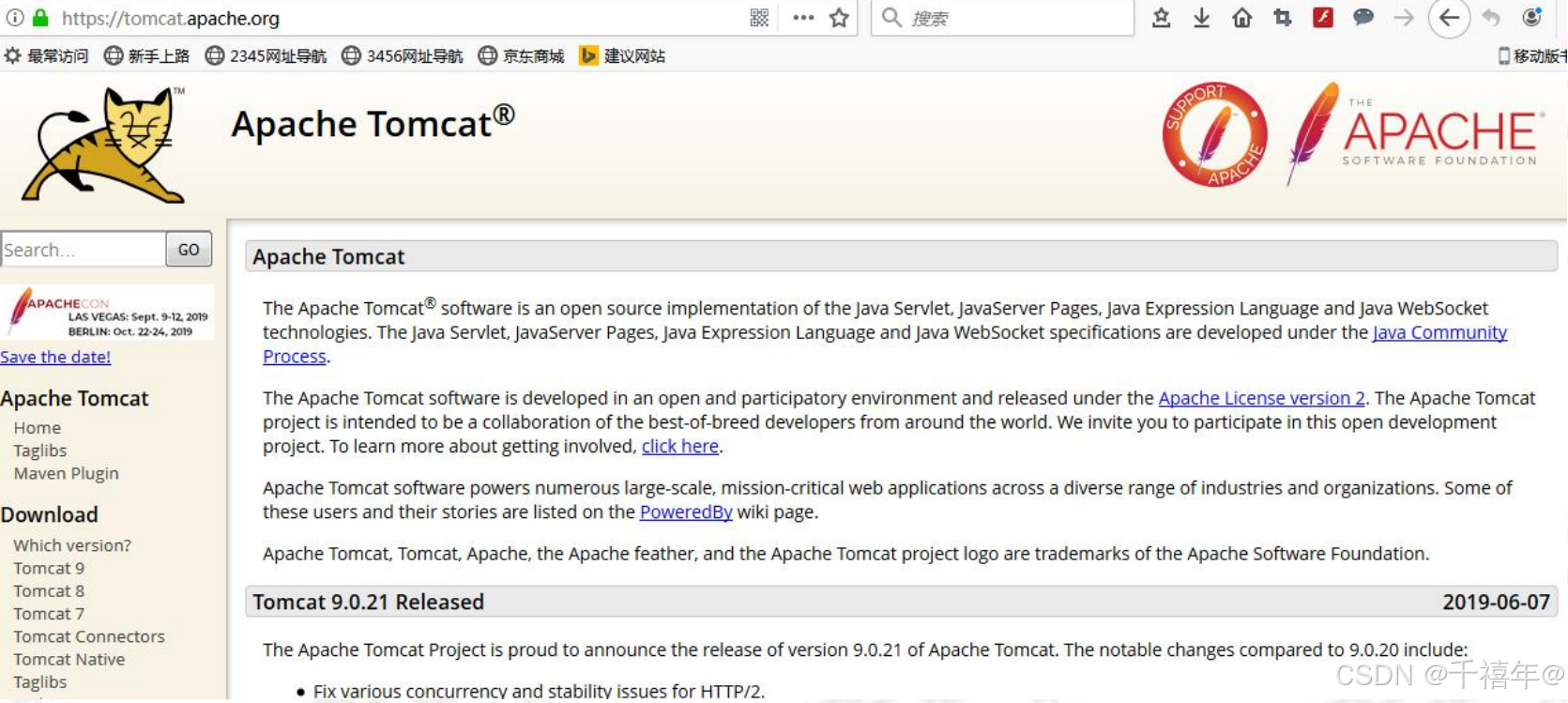Open the Tomcat 7 download link
The image size is (1568, 703).
coord(49,614)
